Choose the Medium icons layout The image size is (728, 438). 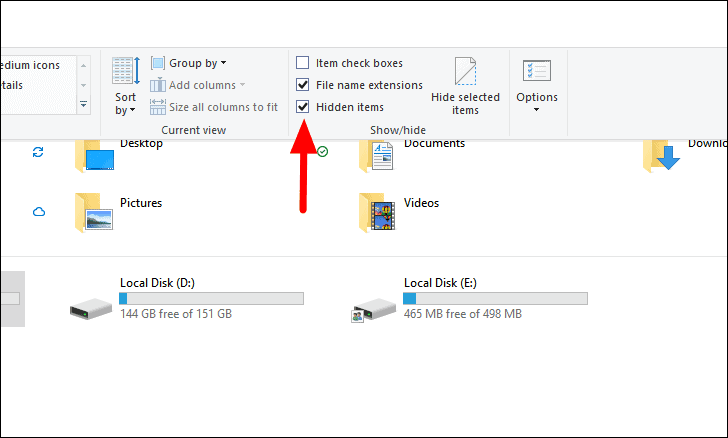30,65
